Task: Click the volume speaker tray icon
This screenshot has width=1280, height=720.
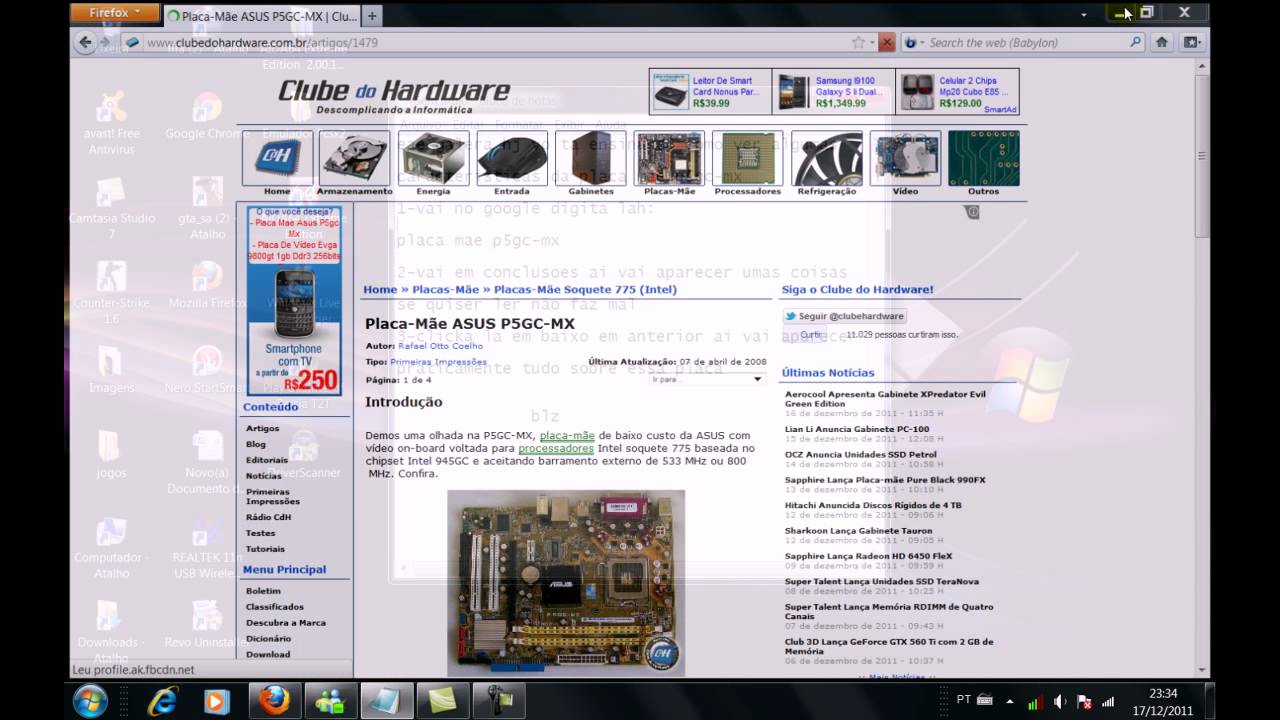Action: coord(1060,701)
